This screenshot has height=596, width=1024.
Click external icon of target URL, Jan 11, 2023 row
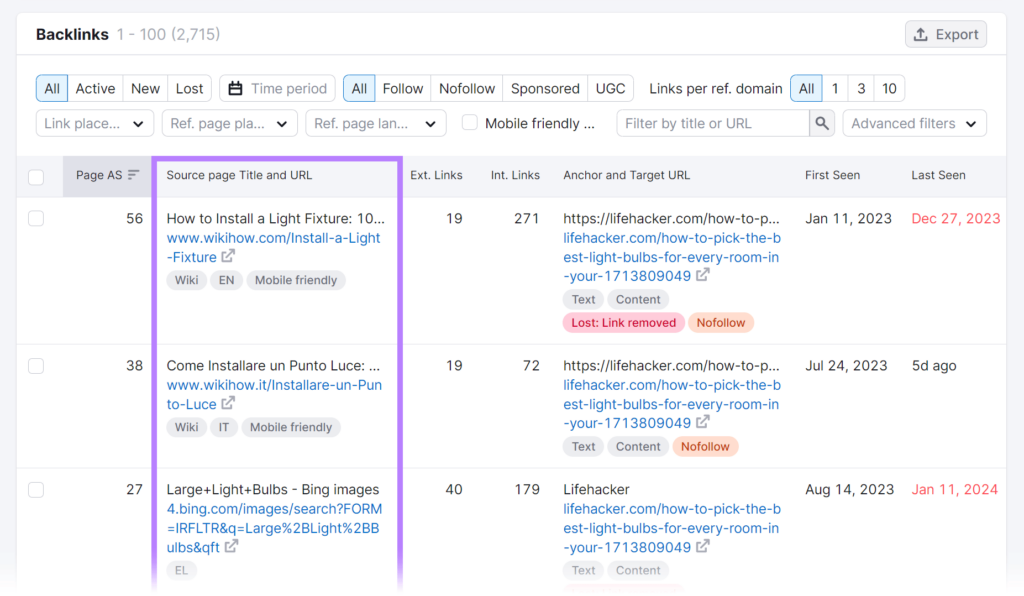pos(703,275)
